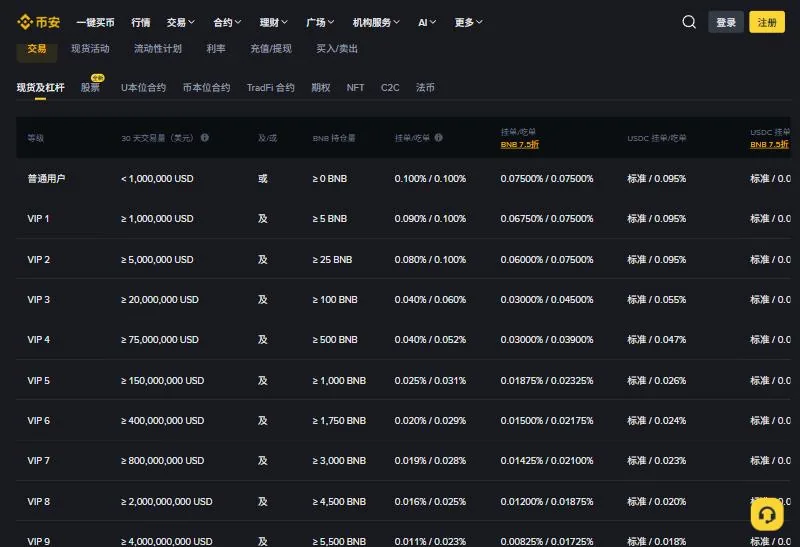Click VIP 6 row label
The image size is (800, 547).
[x=39, y=421]
